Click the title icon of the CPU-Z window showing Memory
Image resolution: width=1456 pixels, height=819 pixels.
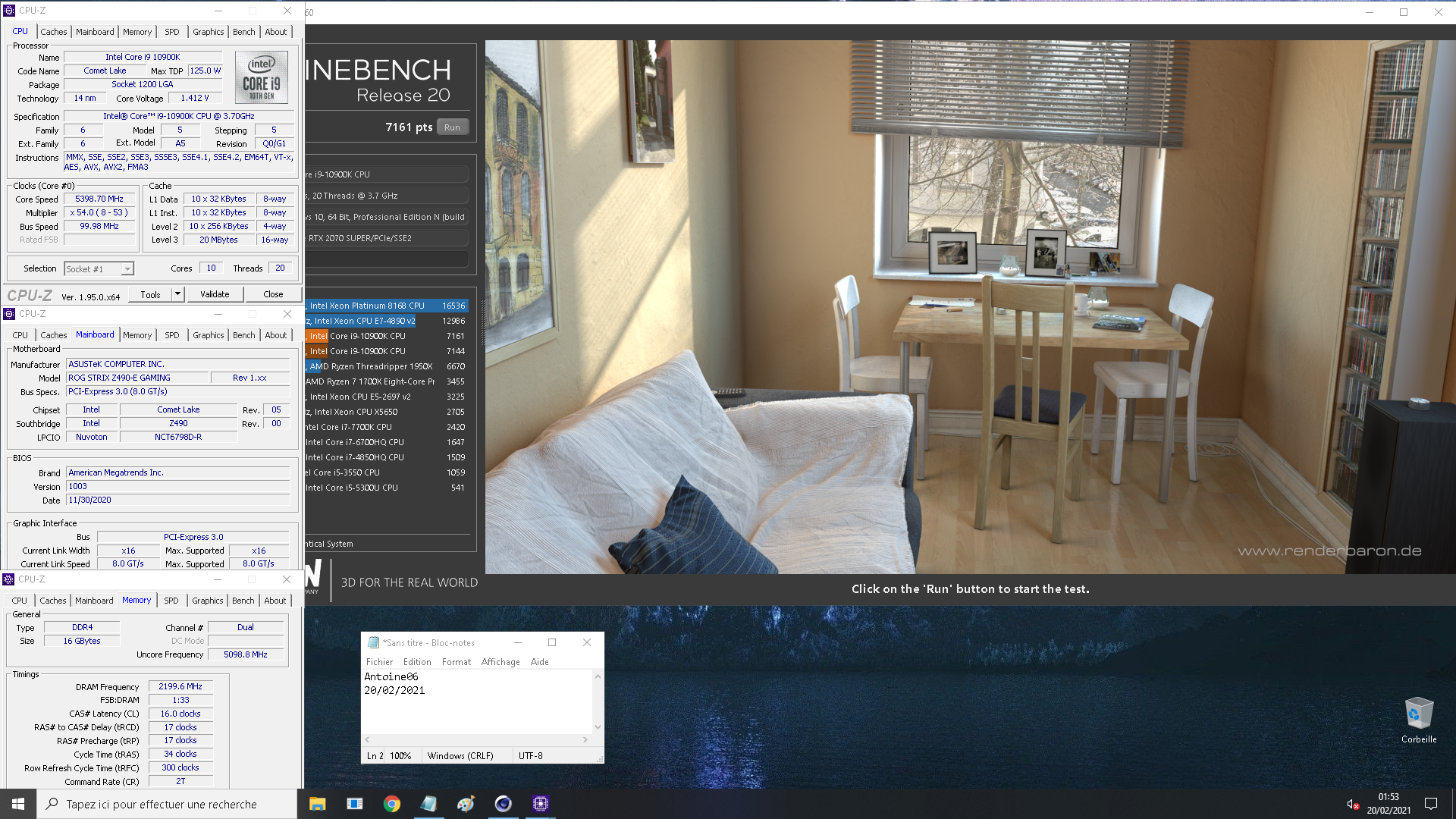(x=8, y=579)
